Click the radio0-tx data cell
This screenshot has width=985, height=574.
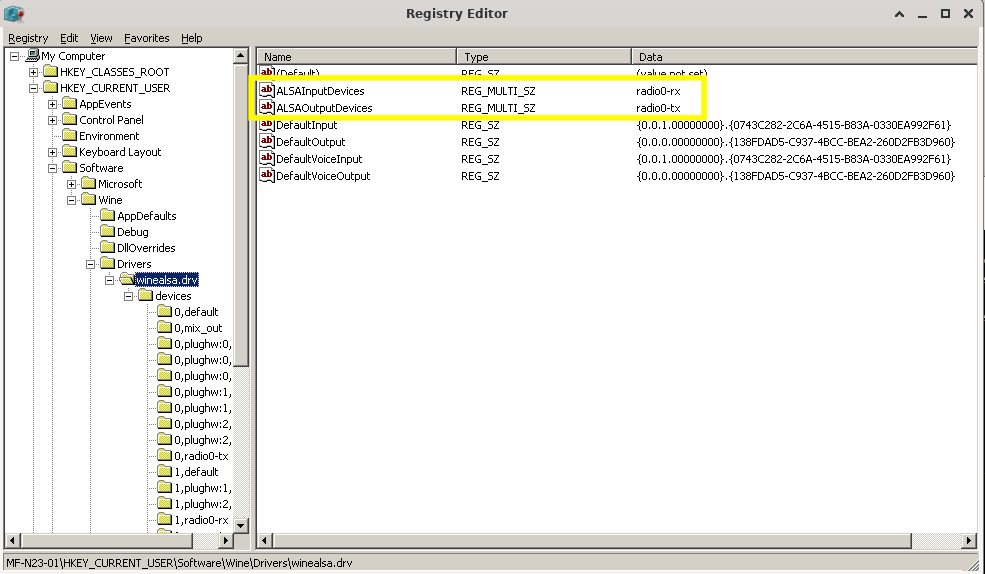(658, 108)
